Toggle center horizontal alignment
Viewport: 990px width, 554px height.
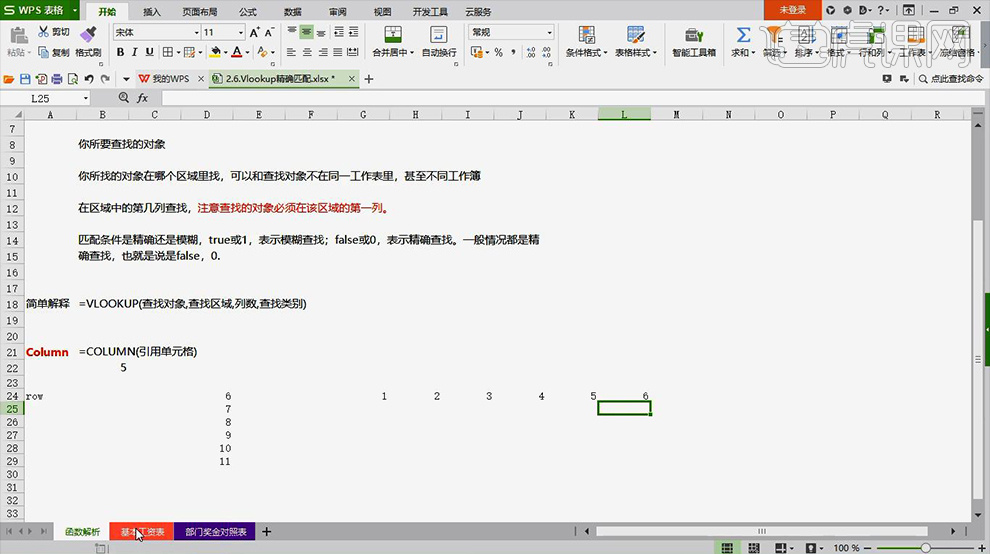[x=307, y=52]
